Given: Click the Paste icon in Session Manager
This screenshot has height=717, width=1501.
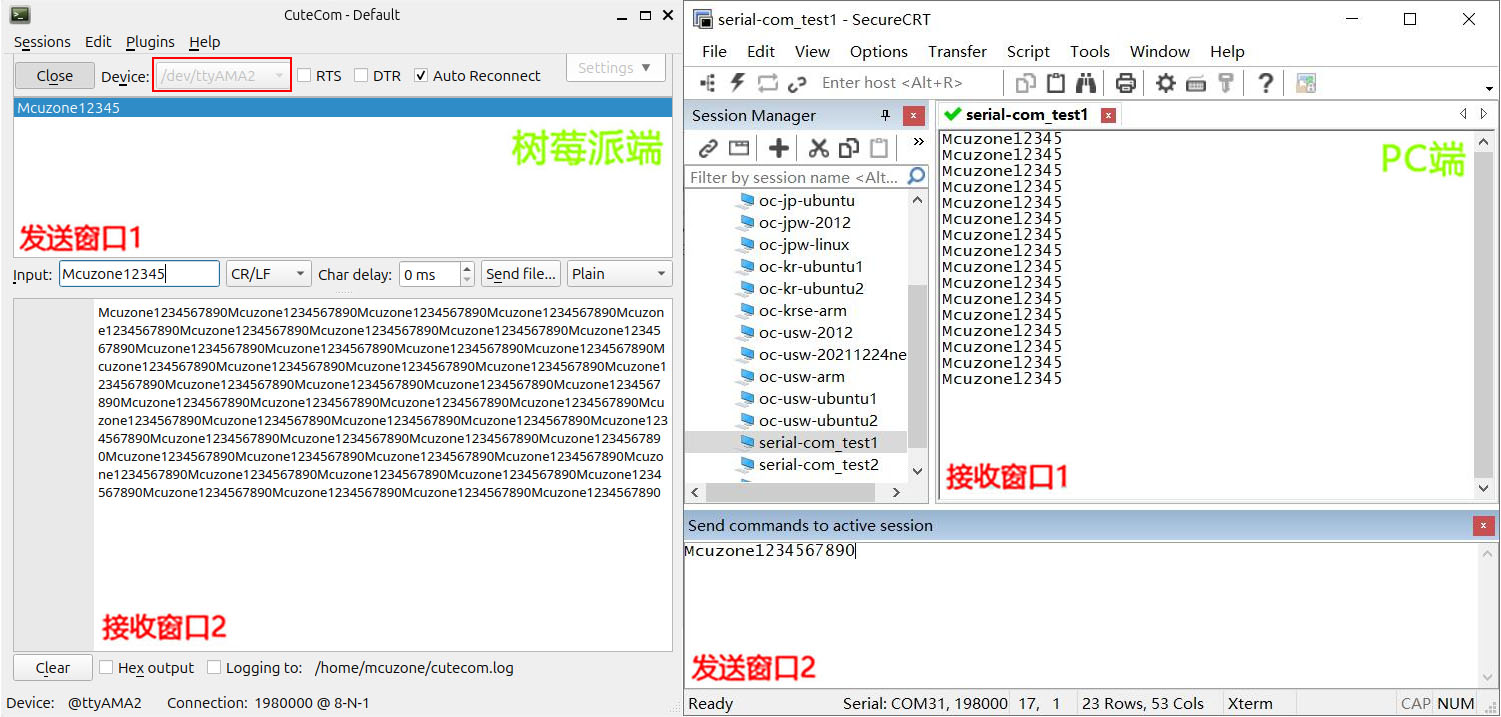Looking at the screenshot, I should (x=879, y=148).
